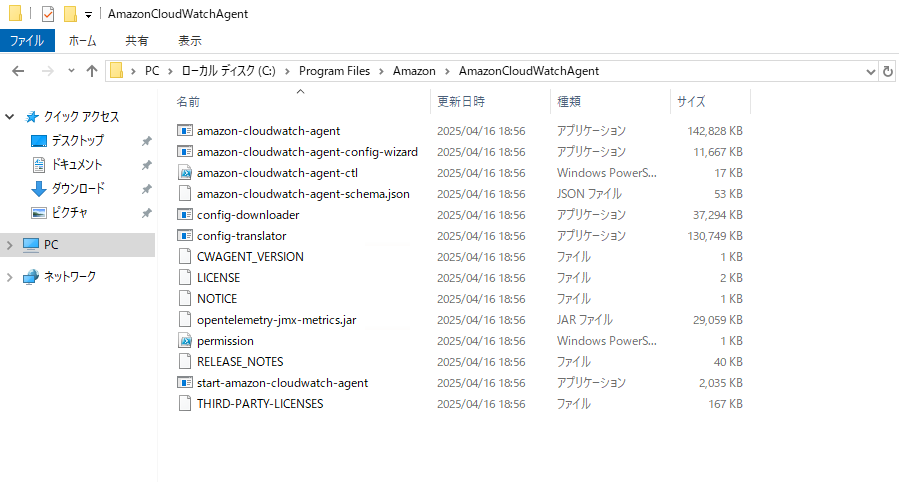Click the folder icon in address bar
The height and width of the screenshot is (482, 899).
pyautogui.click(x=116, y=71)
